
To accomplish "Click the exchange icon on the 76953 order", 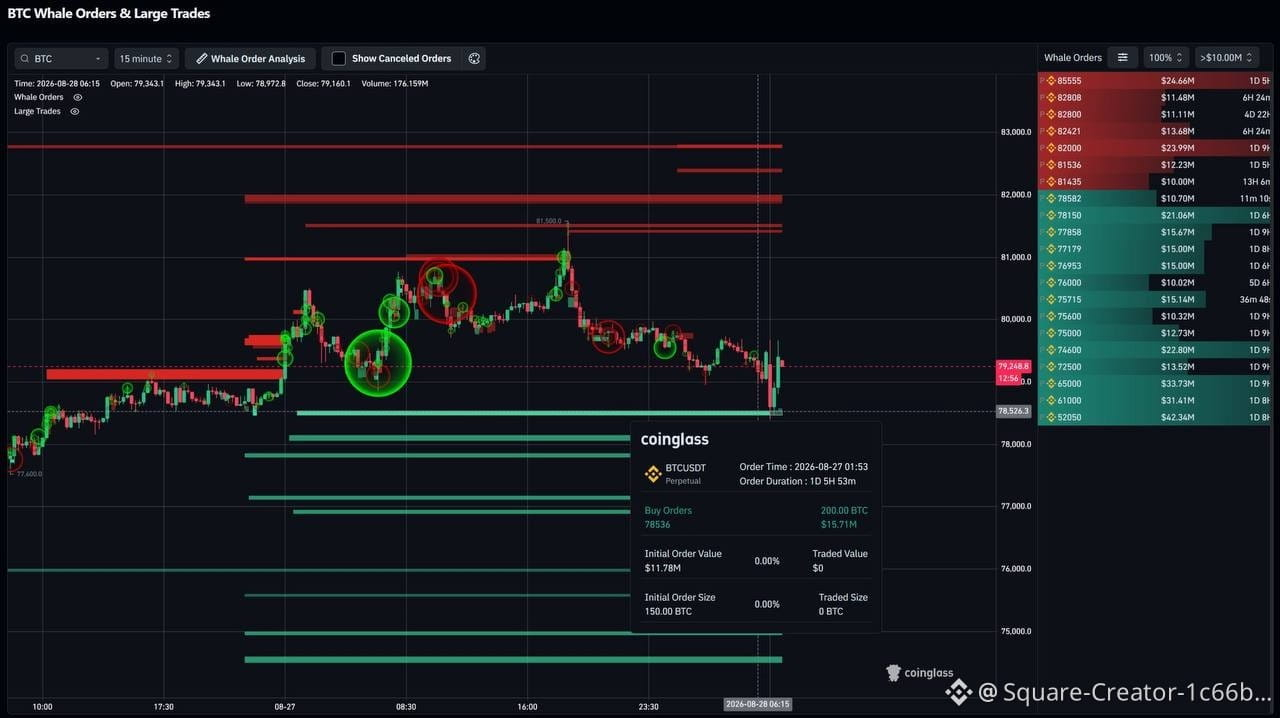I will click(1051, 266).
